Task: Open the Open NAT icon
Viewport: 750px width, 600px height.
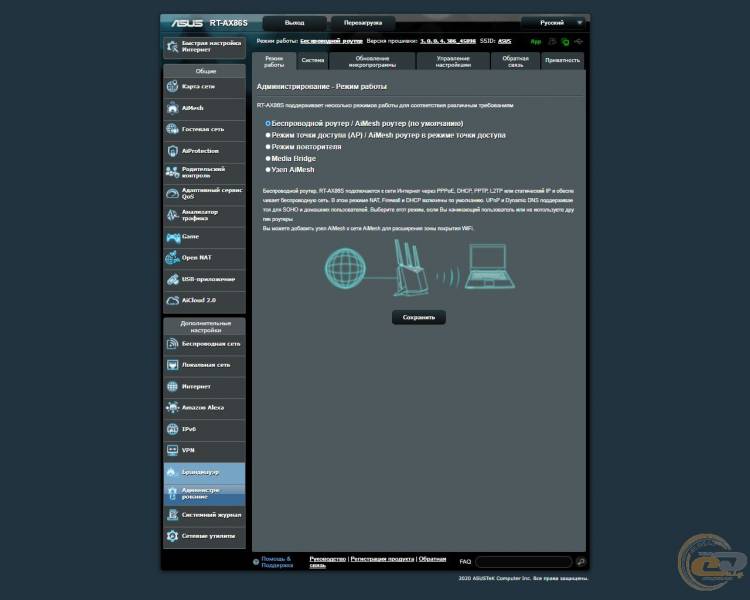Action: point(172,258)
